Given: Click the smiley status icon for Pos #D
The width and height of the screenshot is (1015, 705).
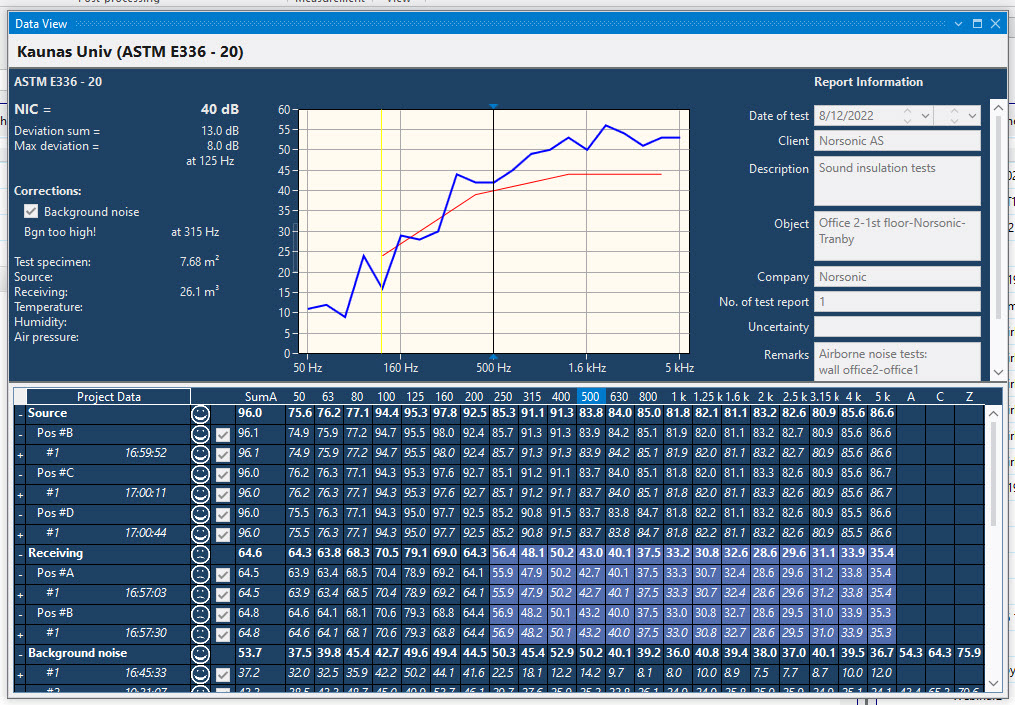Looking at the screenshot, I should coord(200,513).
